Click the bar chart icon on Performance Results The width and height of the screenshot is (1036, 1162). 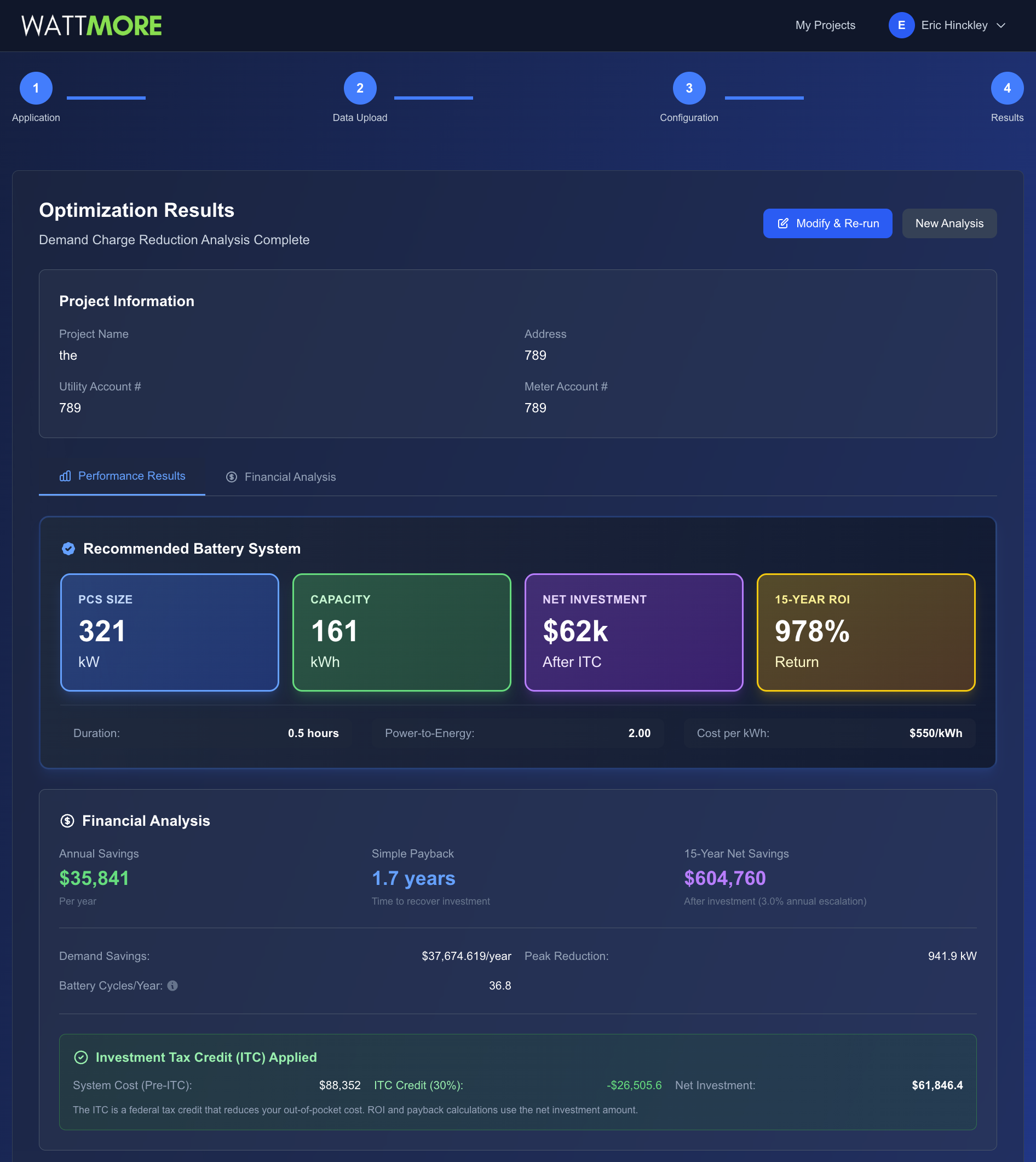click(66, 476)
